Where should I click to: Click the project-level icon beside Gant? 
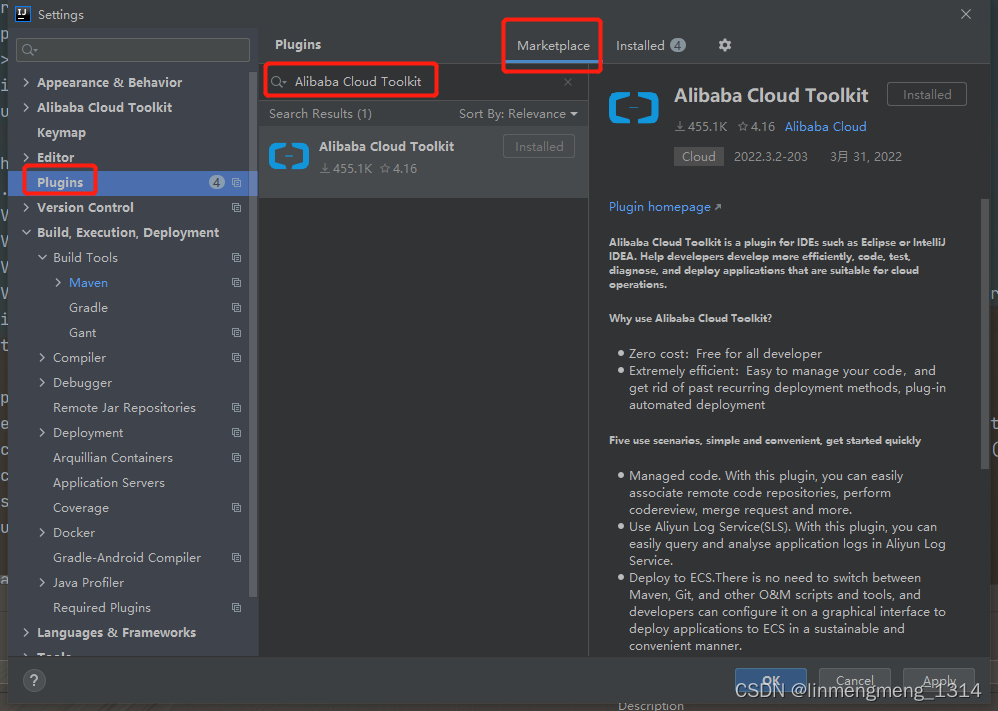click(237, 333)
